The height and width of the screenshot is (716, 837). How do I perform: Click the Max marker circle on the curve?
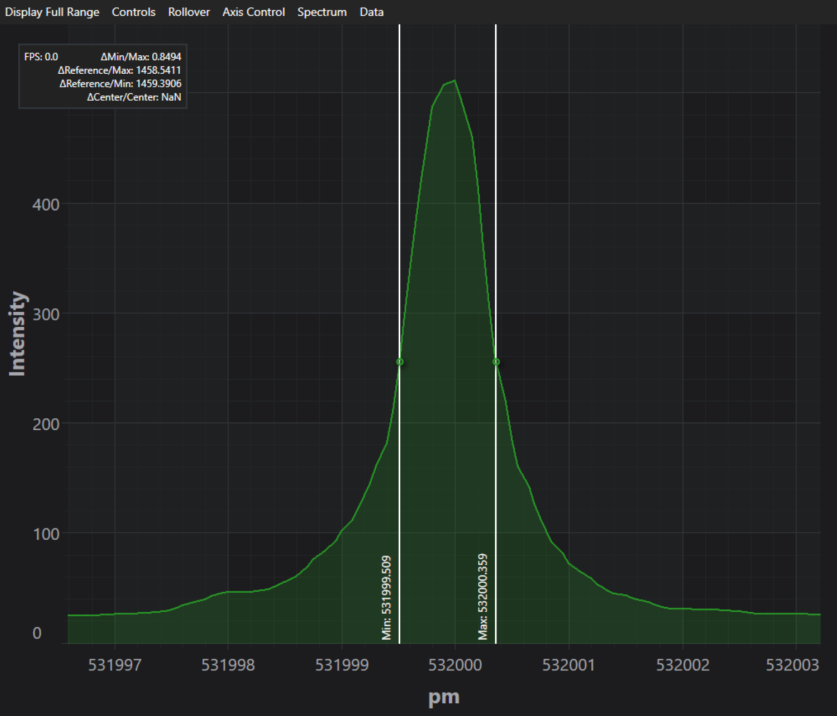pos(496,362)
